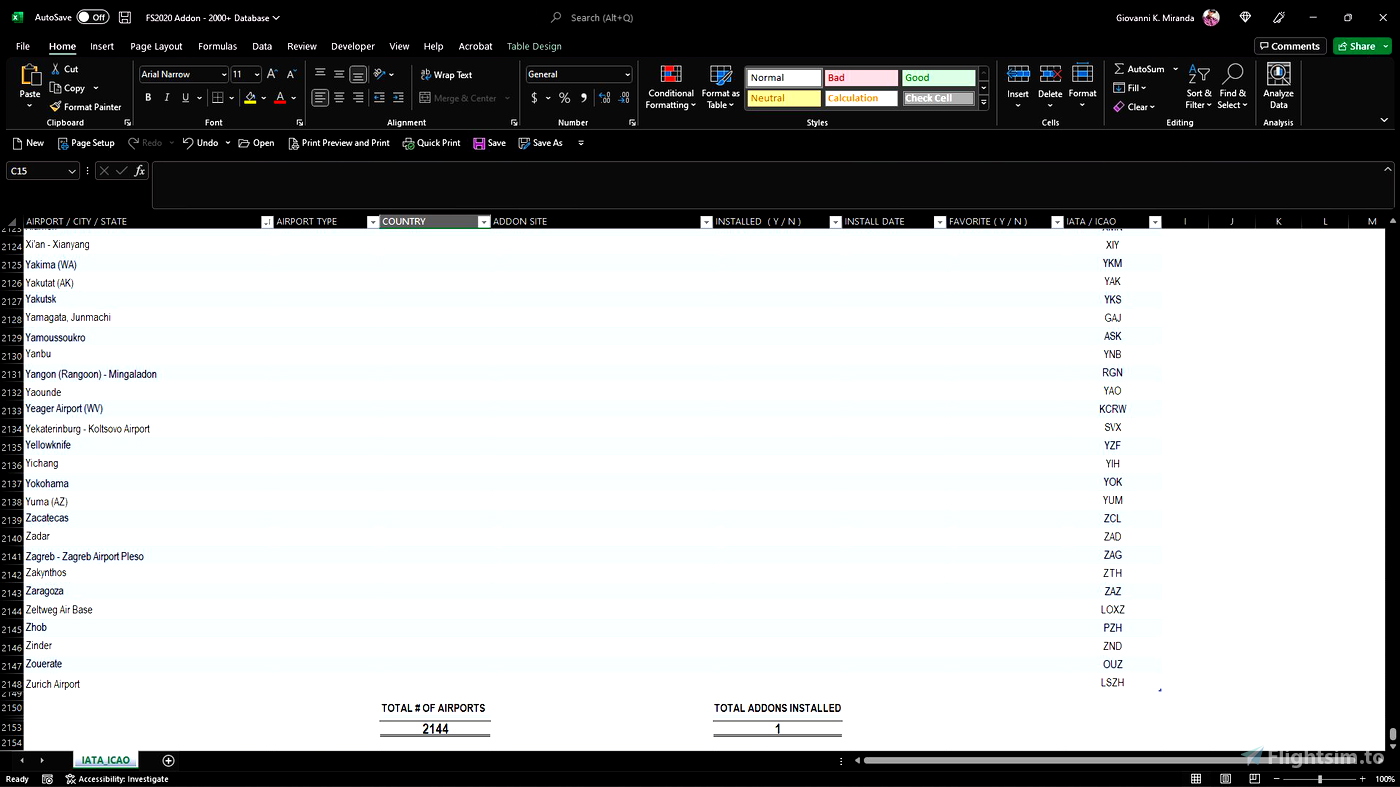Click the Save disk icon in title bar

click(x=125, y=17)
